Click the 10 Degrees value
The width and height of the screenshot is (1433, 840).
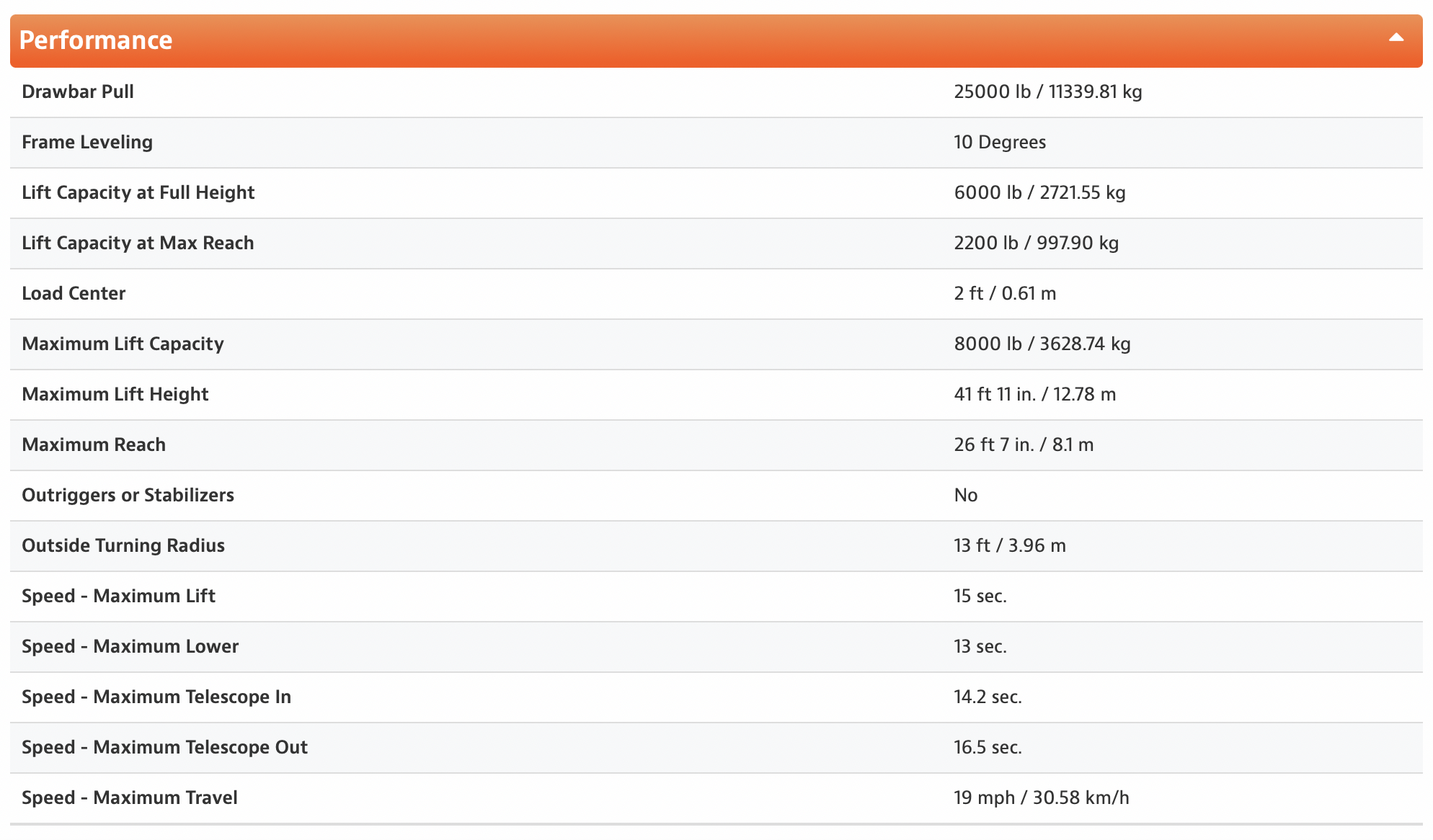click(x=999, y=143)
